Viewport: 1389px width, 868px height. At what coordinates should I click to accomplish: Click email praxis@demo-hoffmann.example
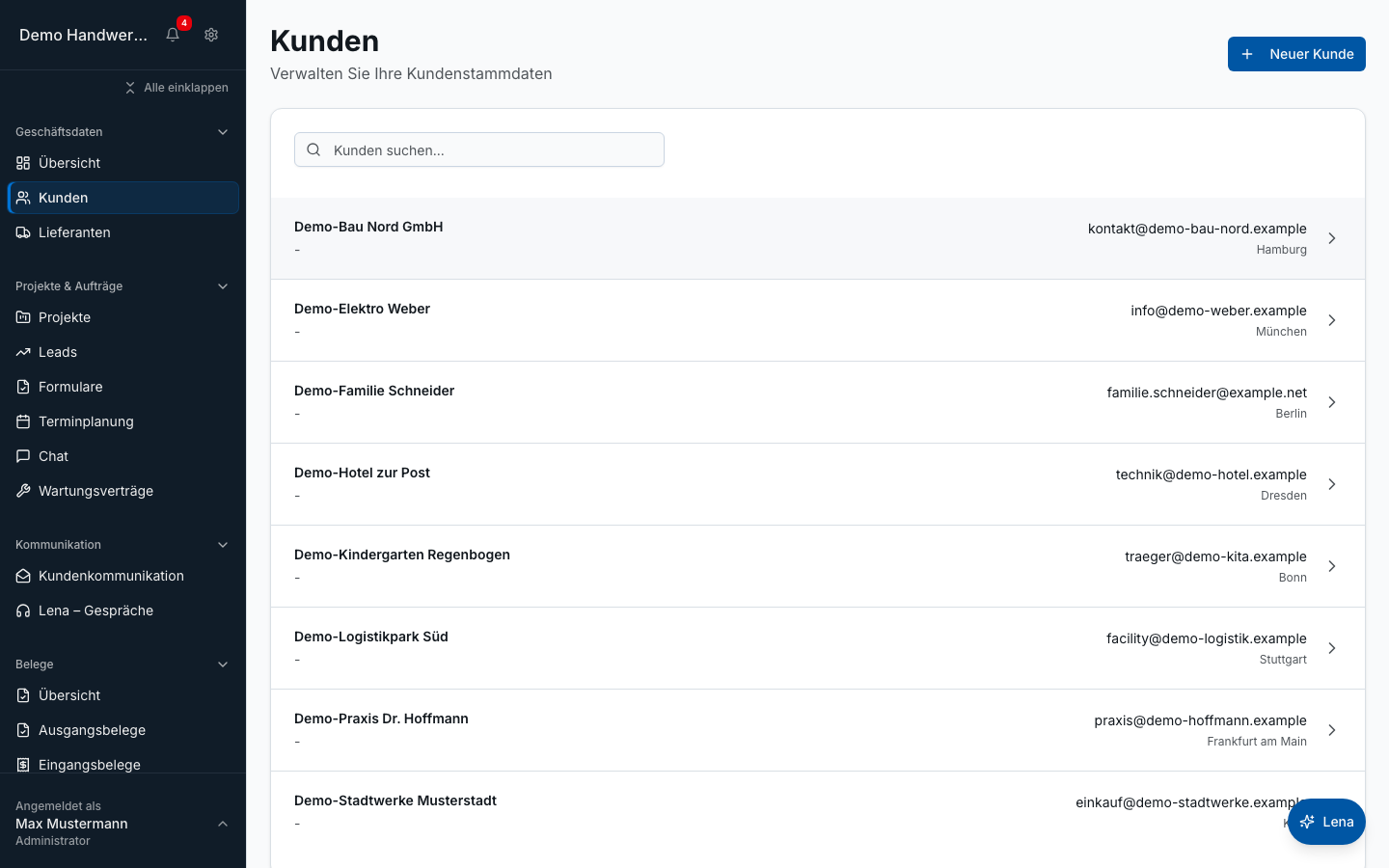pos(1200,720)
